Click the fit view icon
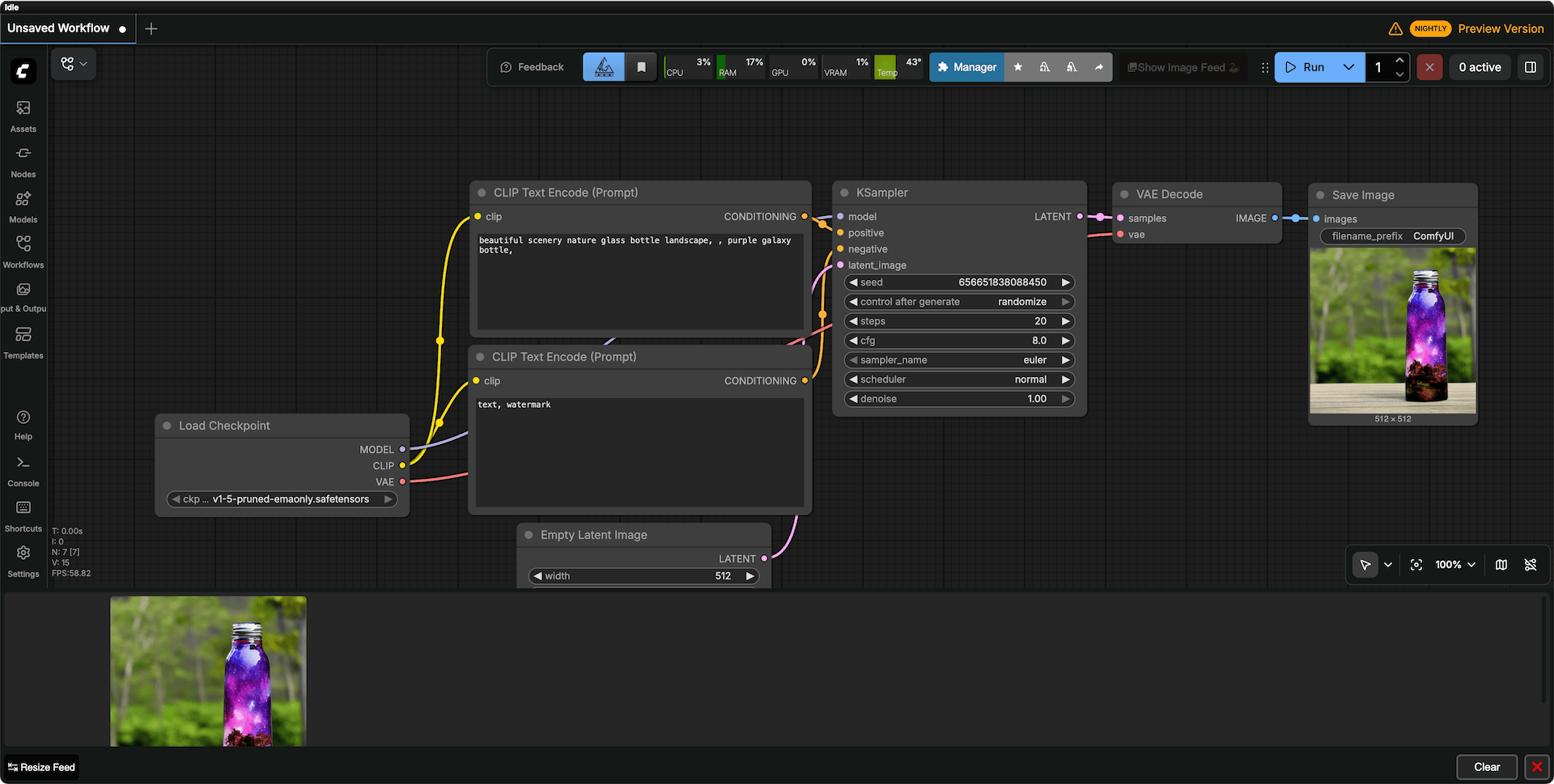 point(1416,565)
